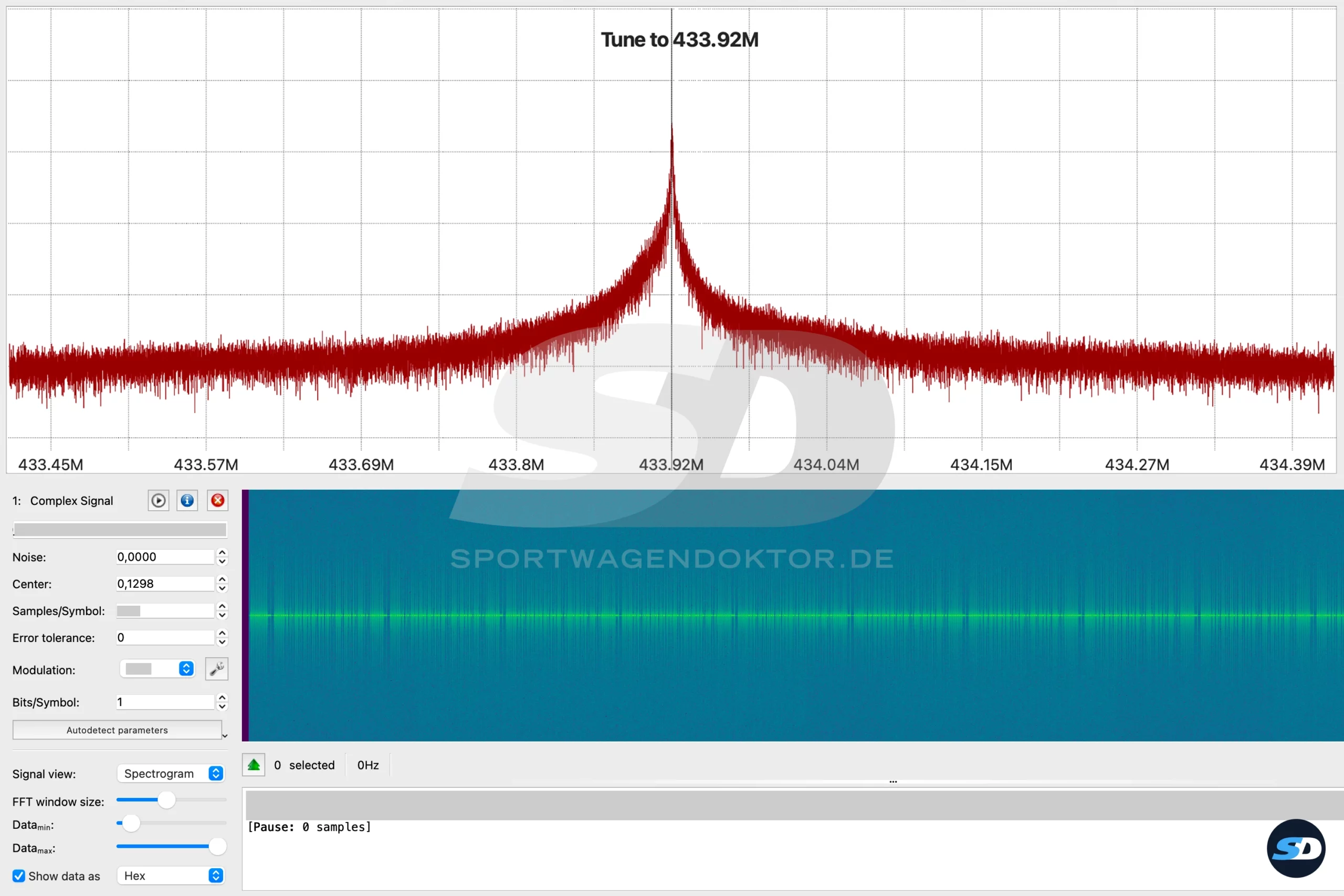Open the Modulation type dropdown

[x=157, y=669]
